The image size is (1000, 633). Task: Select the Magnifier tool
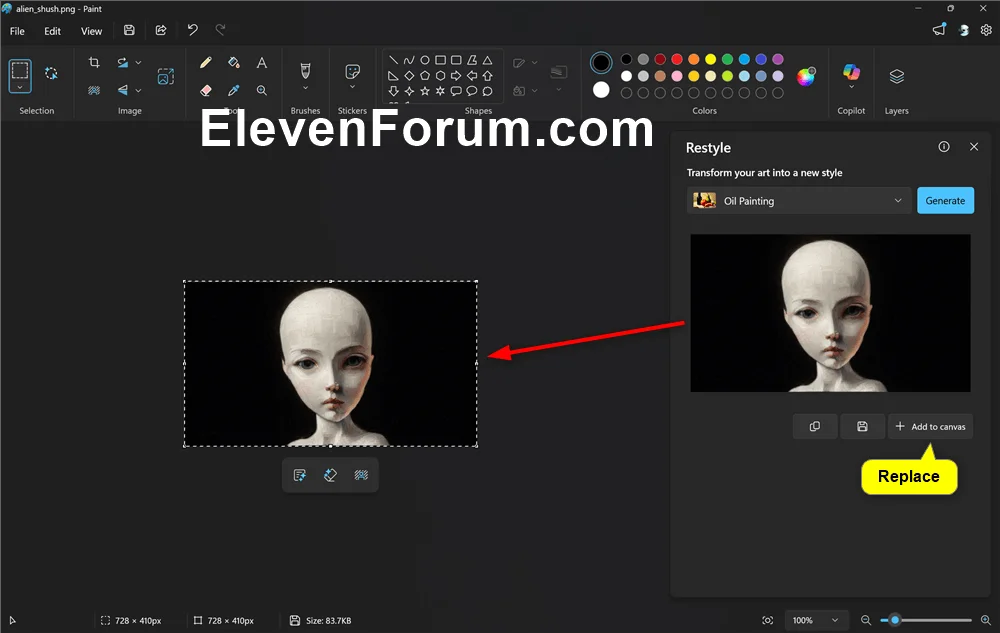[x=261, y=91]
